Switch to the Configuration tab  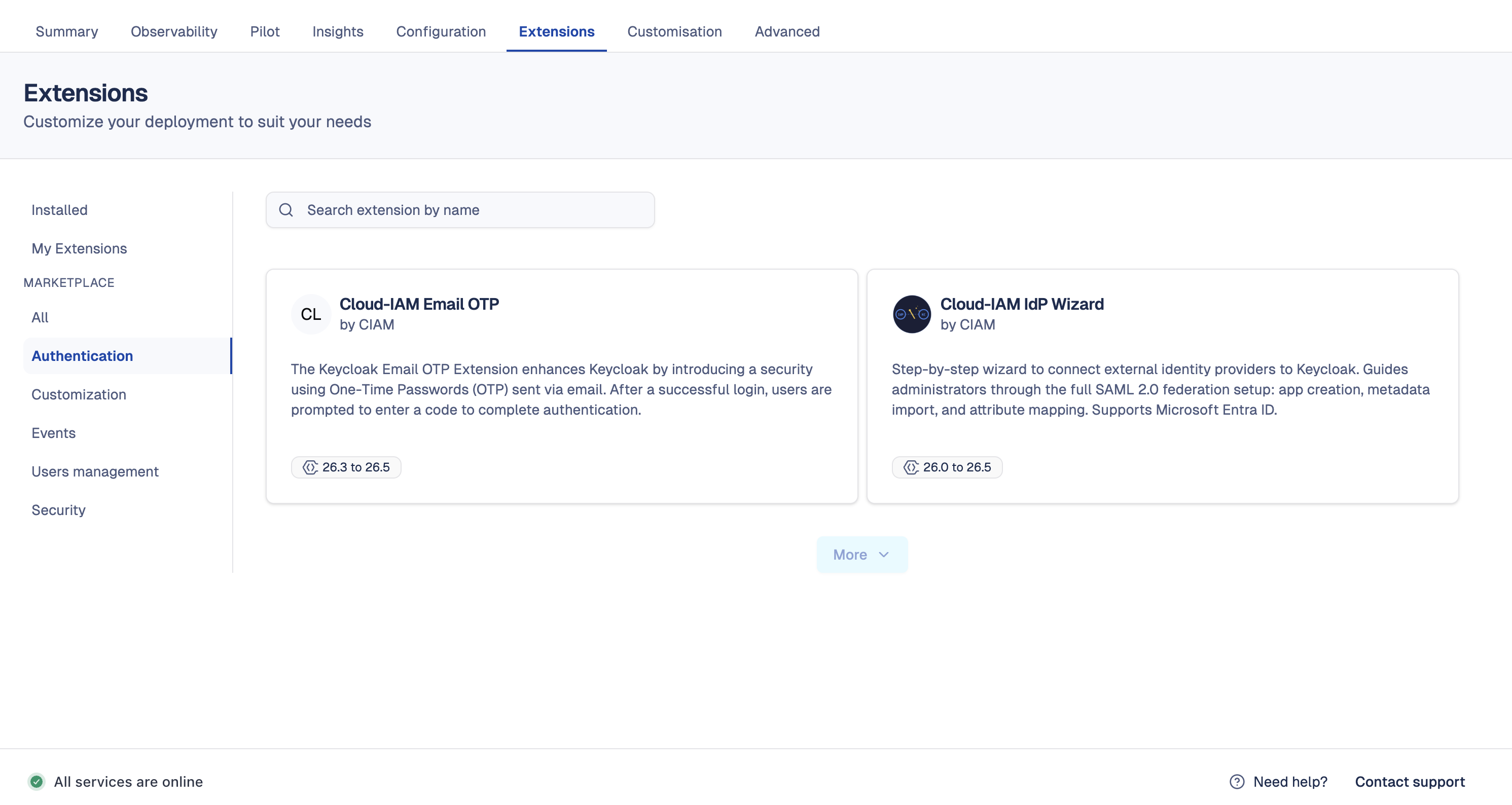[441, 32]
